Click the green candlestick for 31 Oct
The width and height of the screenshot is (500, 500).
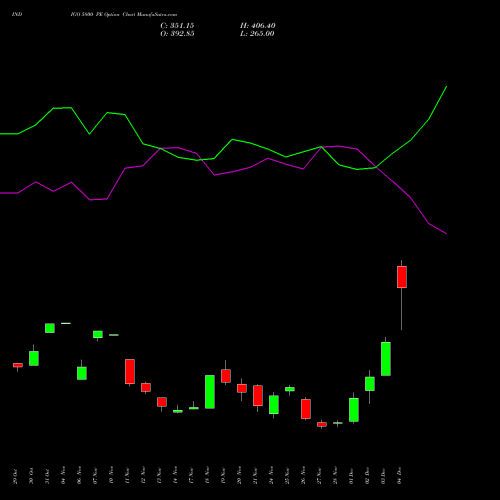(x=50, y=328)
